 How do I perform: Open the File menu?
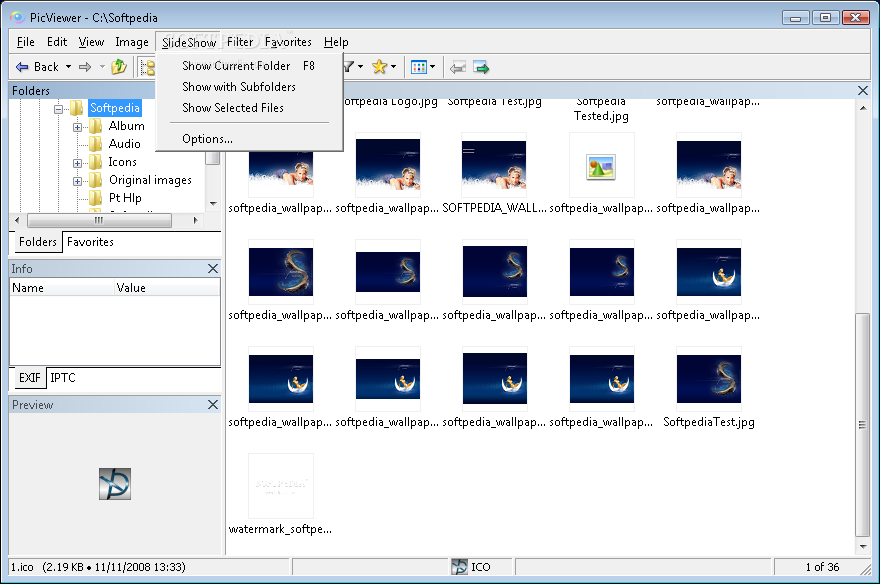pos(25,42)
